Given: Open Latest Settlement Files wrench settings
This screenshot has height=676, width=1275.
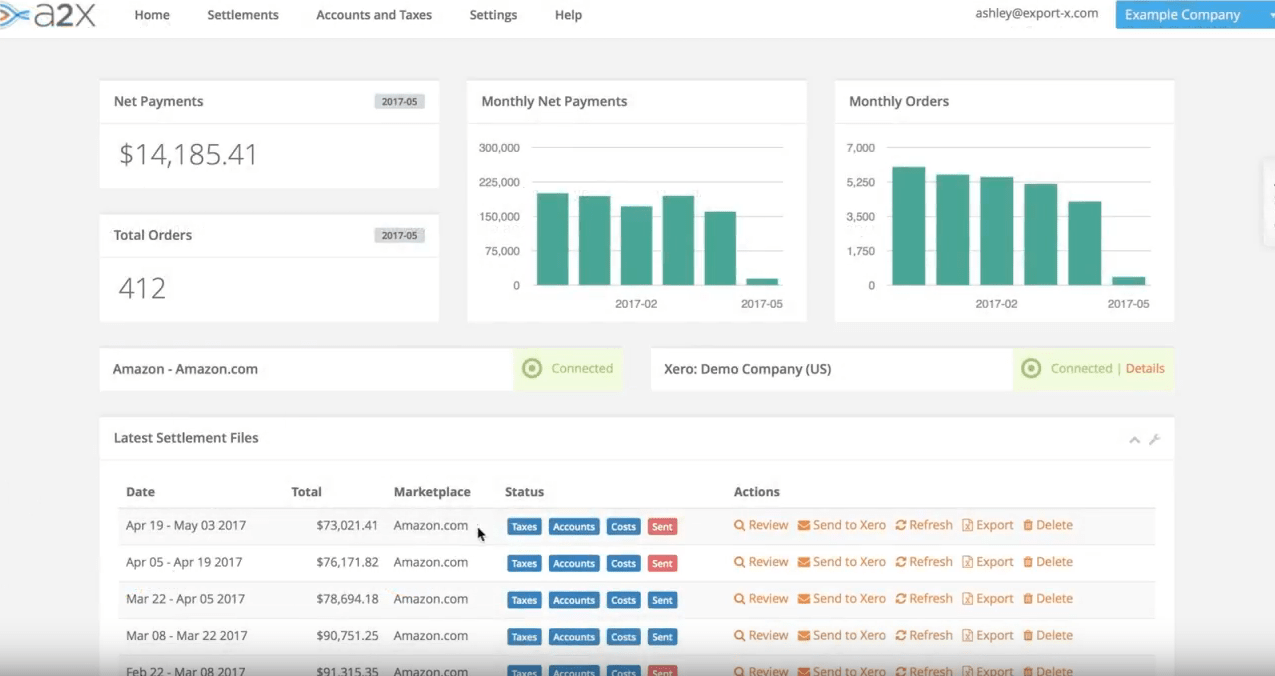Looking at the screenshot, I should pyautogui.click(x=1154, y=440).
